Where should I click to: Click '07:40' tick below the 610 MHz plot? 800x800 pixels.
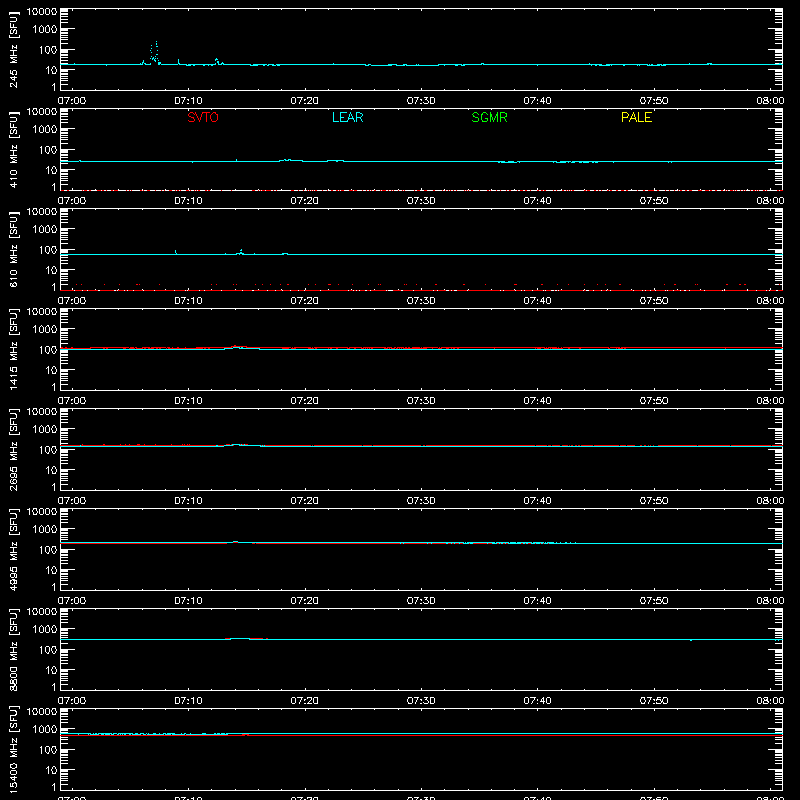tap(537, 301)
